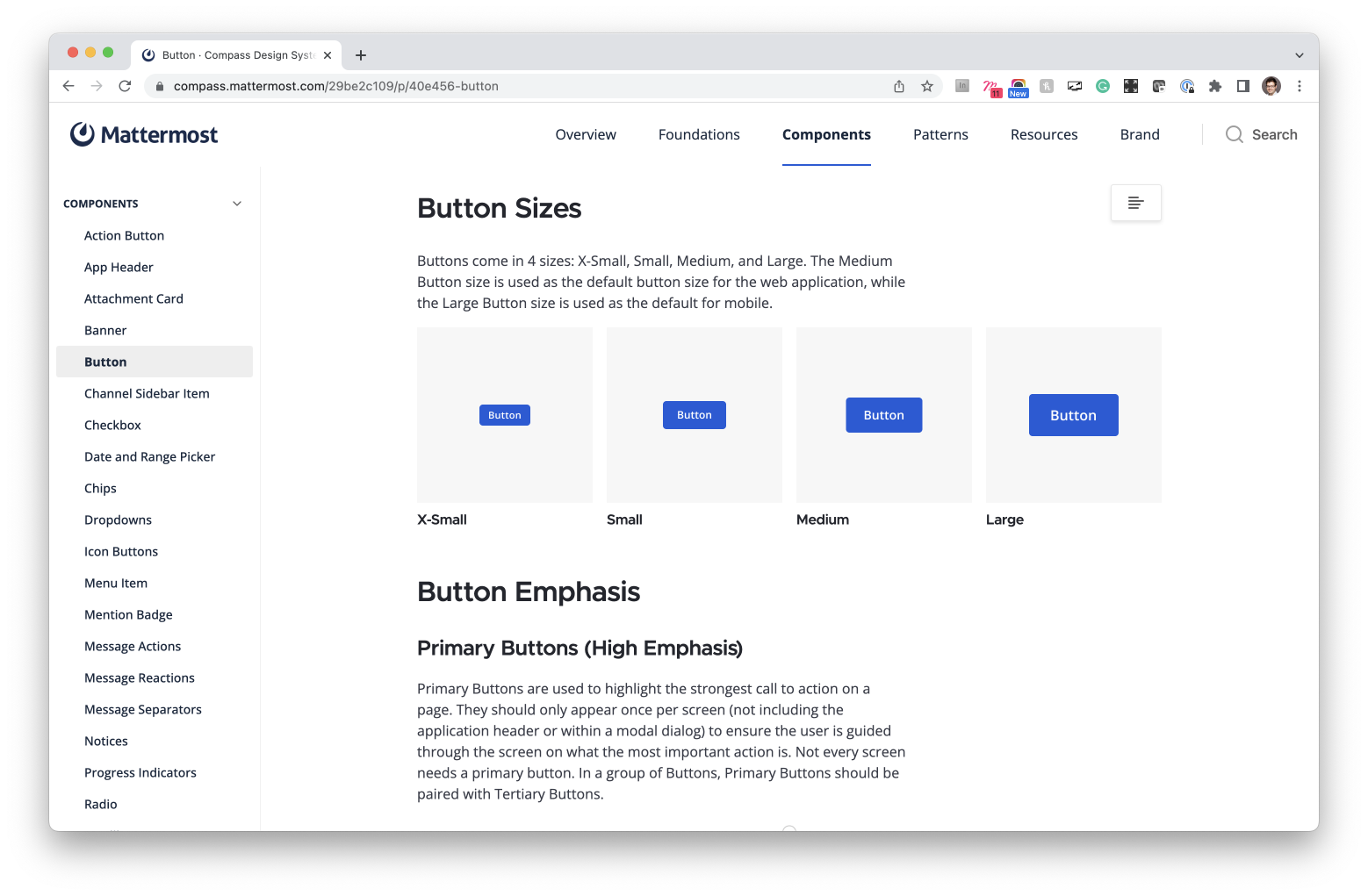Viewport: 1368px width, 896px height.
Task: Open the Chrome profile avatar
Action: pos(1271,86)
